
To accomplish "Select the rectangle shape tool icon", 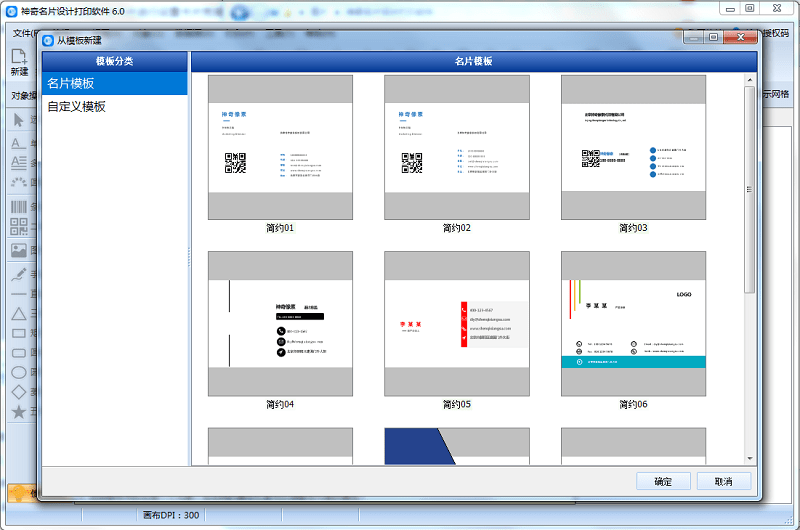I will [19, 333].
